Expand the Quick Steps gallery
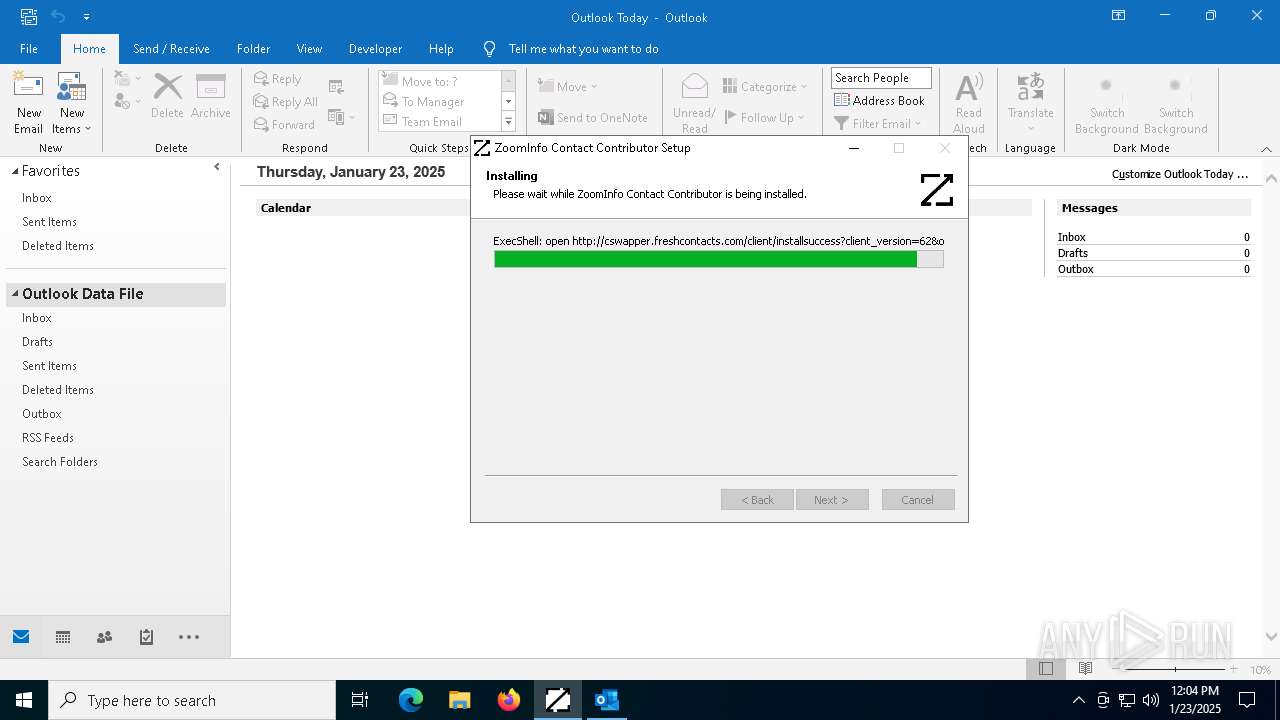The height and width of the screenshot is (720, 1280). click(508, 122)
